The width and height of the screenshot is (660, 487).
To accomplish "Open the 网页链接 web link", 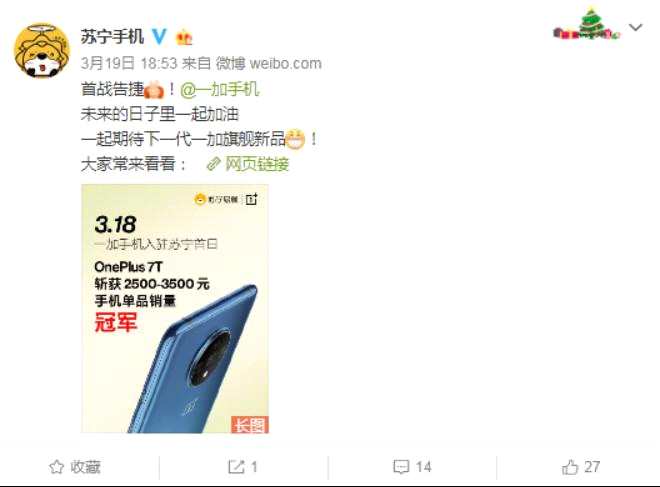I will (x=257, y=164).
